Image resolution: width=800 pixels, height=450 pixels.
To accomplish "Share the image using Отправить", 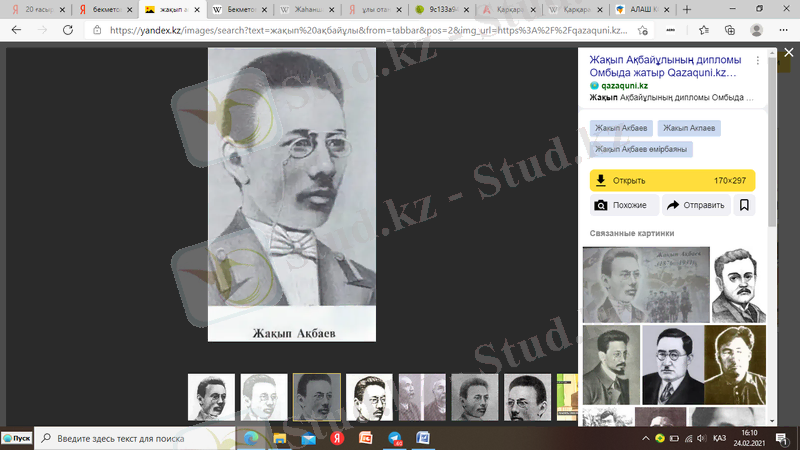I will click(x=696, y=206).
